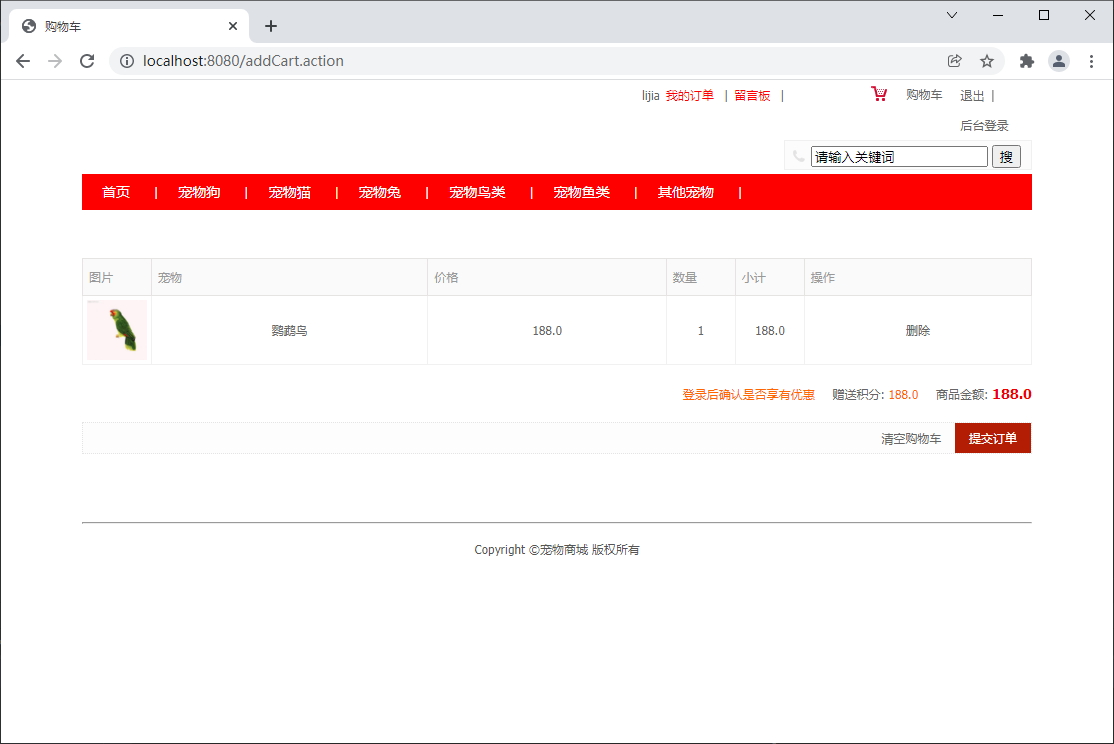Open 我的订单 link
Image resolution: width=1114 pixels, height=744 pixels.
click(690, 95)
